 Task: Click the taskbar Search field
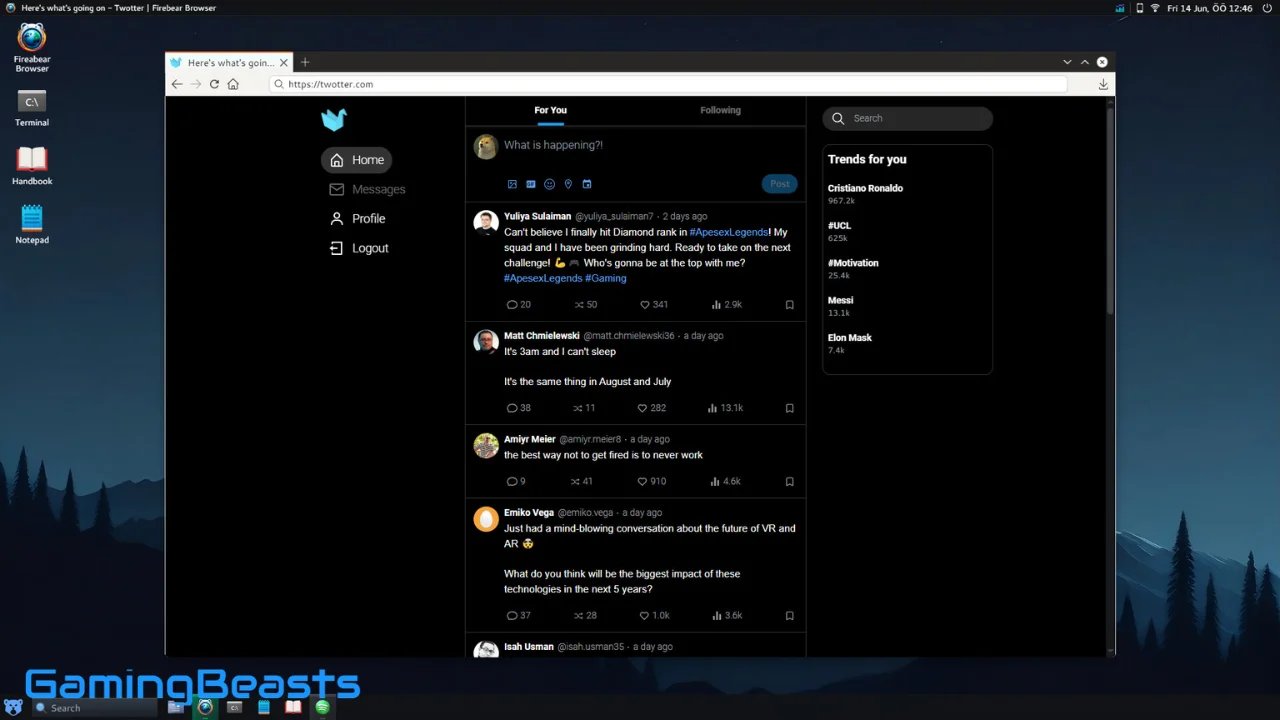coord(94,708)
